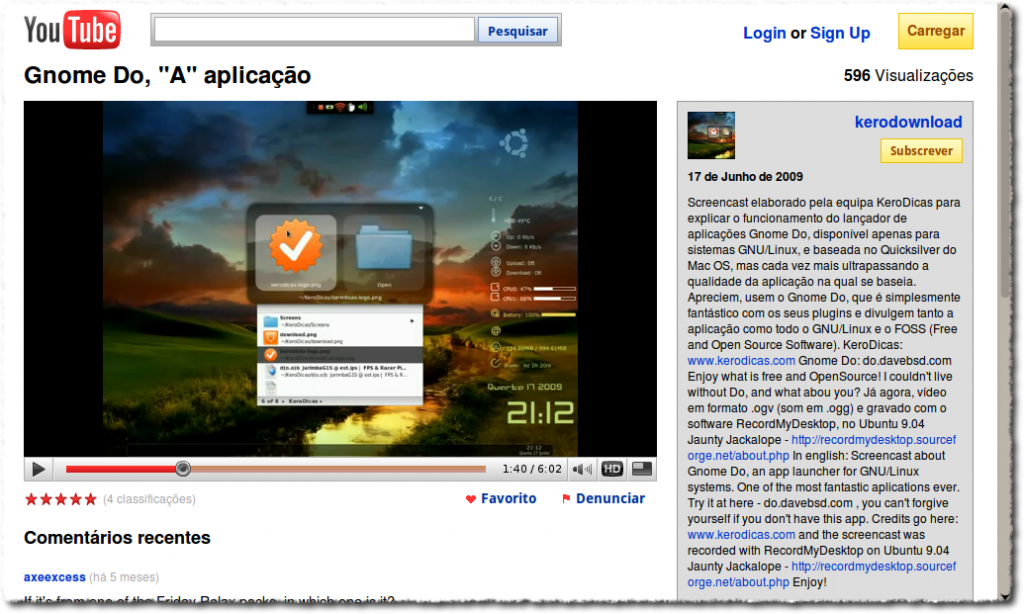Add video to favorites via Favorito
This screenshot has height=614, width=1024.
(508, 498)
